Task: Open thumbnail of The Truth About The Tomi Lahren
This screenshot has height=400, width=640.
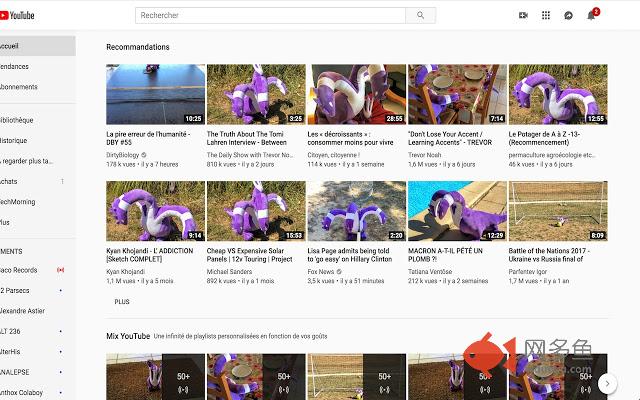Action: [x=256, y=94]
